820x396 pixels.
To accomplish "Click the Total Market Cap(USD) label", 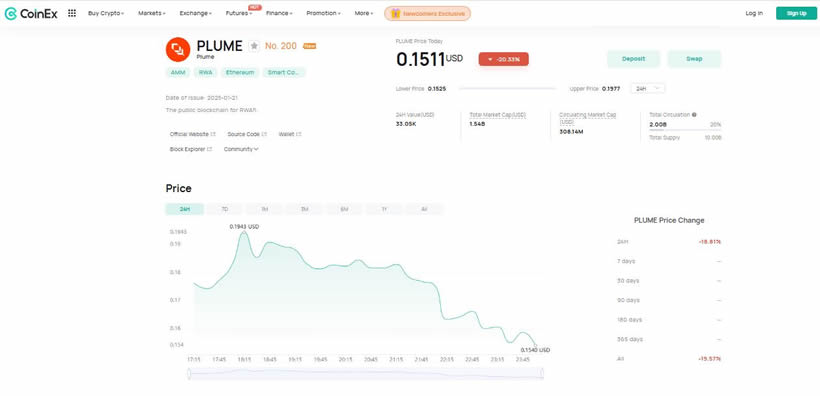I will (x=497, y=115).
